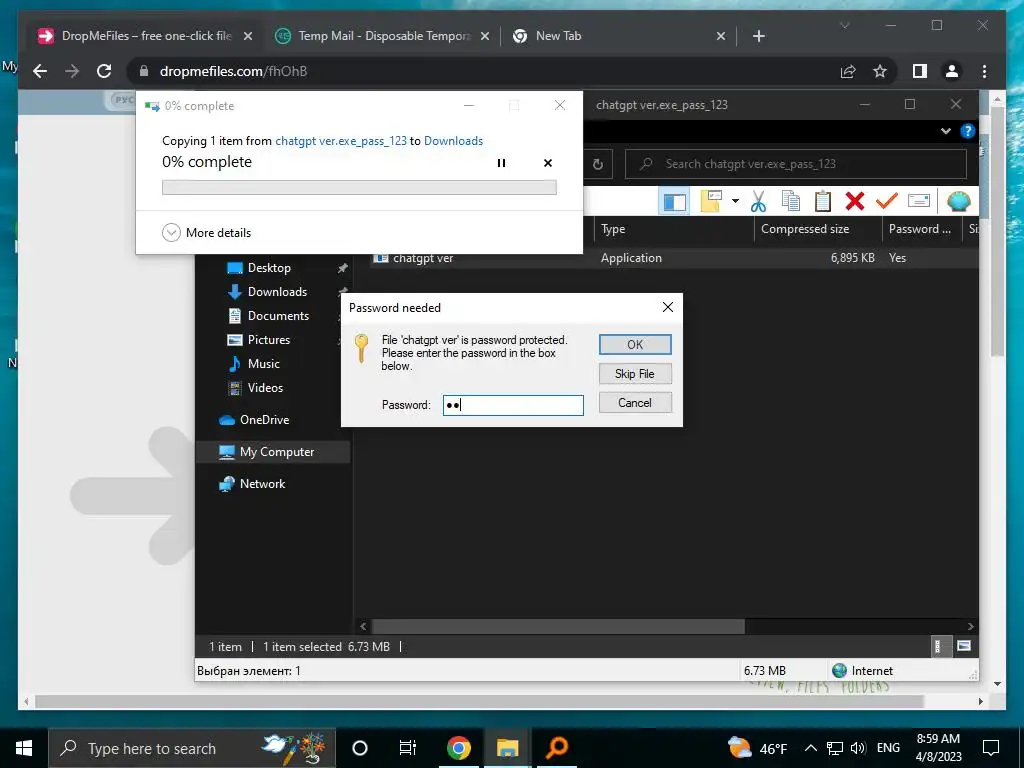Paste using the clipboard toolbar icon

pyautogui.click(x=823, y=201)
